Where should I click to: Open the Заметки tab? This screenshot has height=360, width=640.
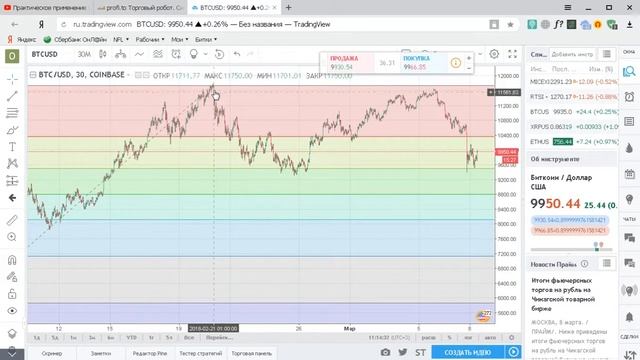(101, 353)
